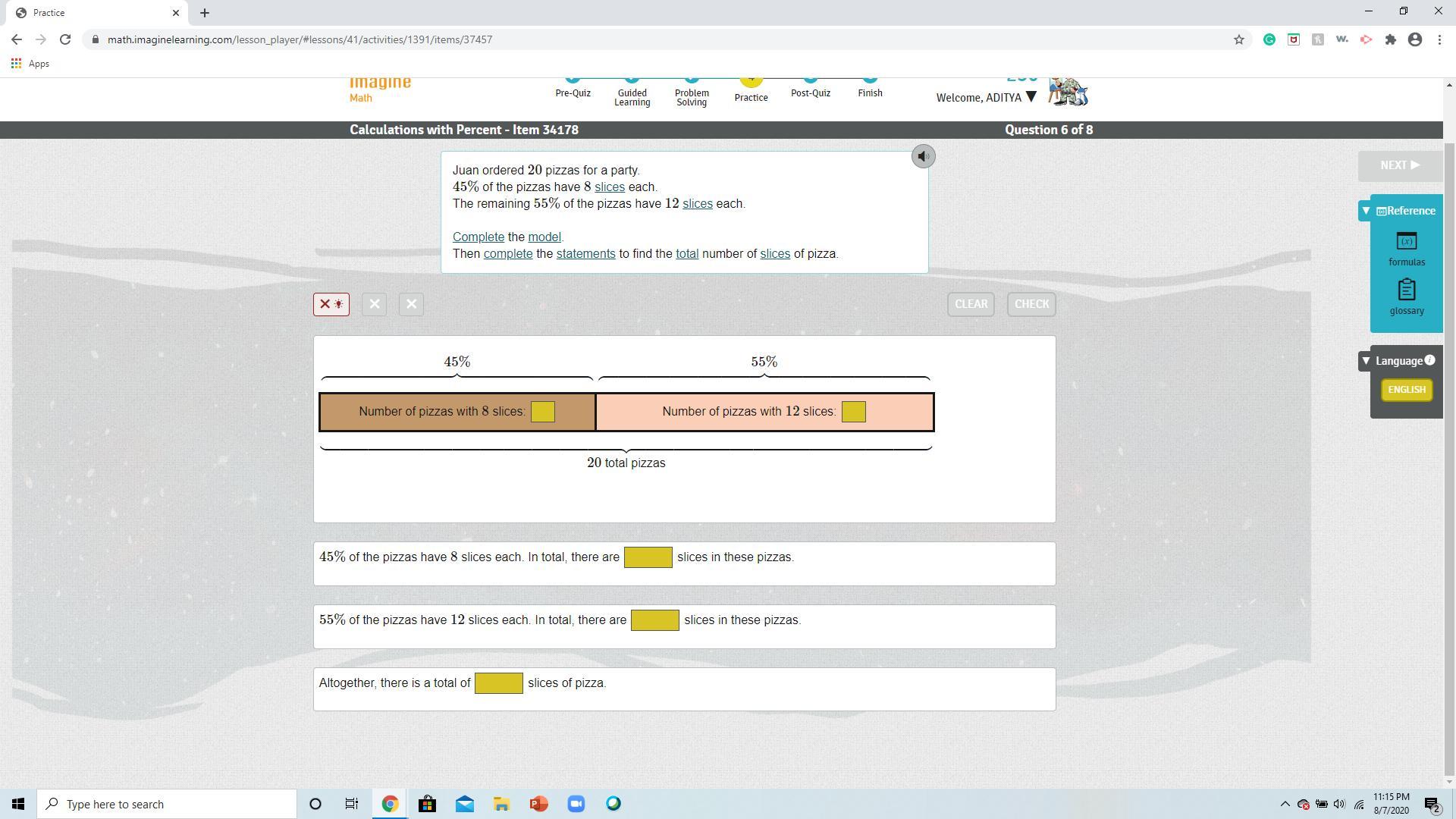Image resolution: width=1456 pixels, height=819 pixels.
Task: Reload the page
Action: pyautogui.click(x=65, y=39)
